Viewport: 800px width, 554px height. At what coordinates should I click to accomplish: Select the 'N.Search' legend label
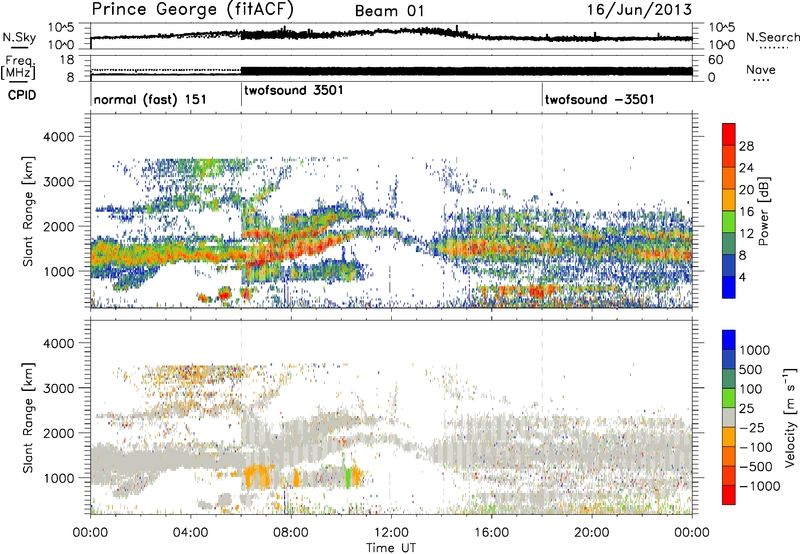pyautogui.click(x=773, y=37)
